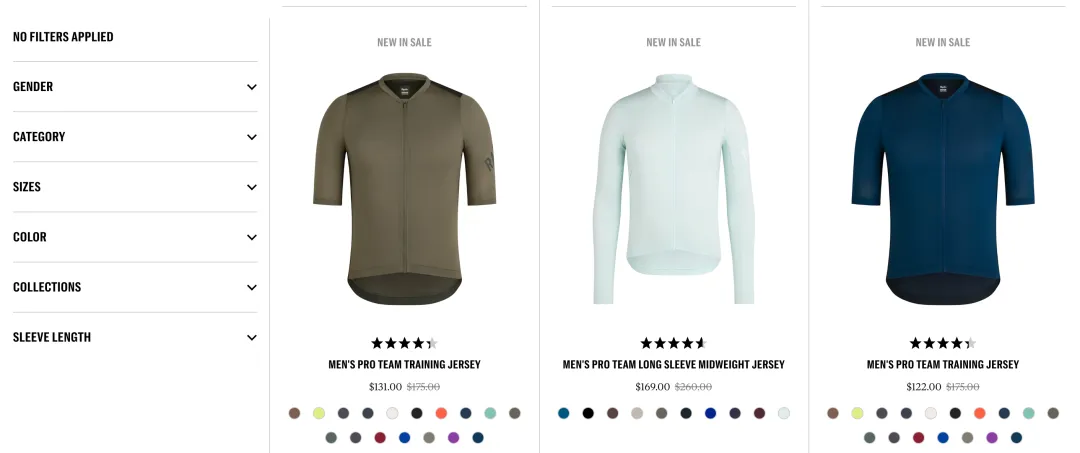
Task: Select the black swatch on long sleeve jersey
Action: (588, 413)
